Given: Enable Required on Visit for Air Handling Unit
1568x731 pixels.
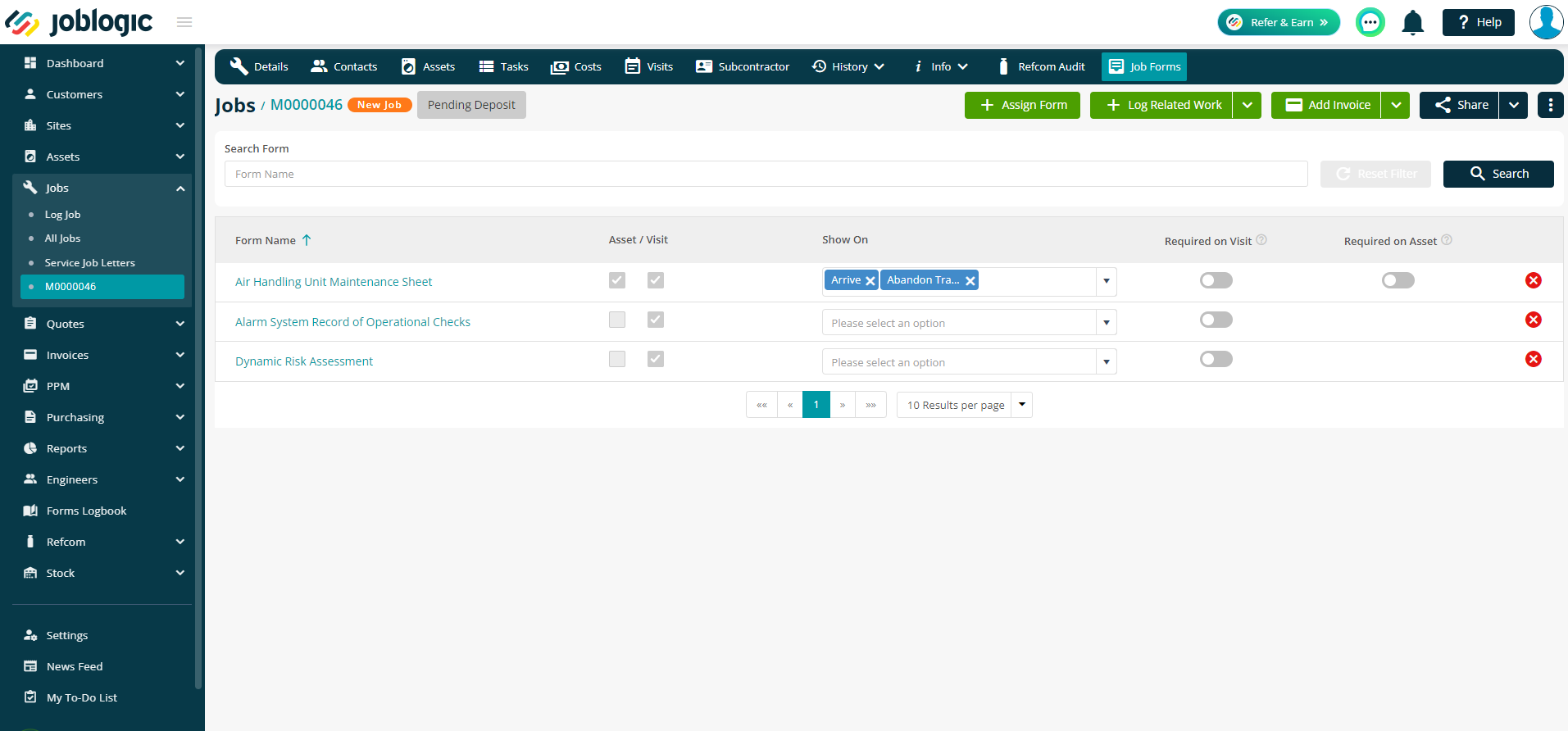Looking at the screenshot, I should point(1216,280).
